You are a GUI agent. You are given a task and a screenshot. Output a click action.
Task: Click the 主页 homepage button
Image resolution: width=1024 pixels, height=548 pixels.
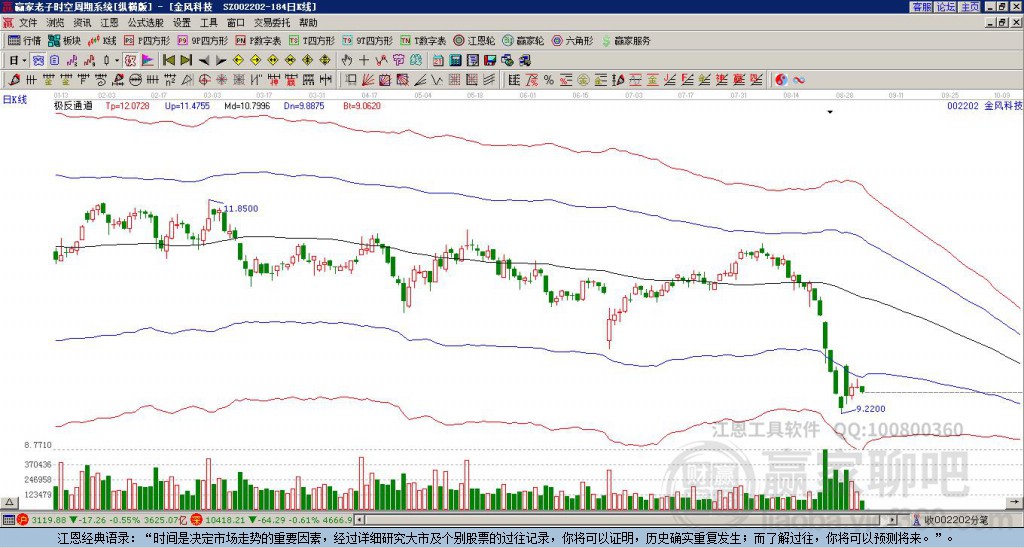[970, 7]
